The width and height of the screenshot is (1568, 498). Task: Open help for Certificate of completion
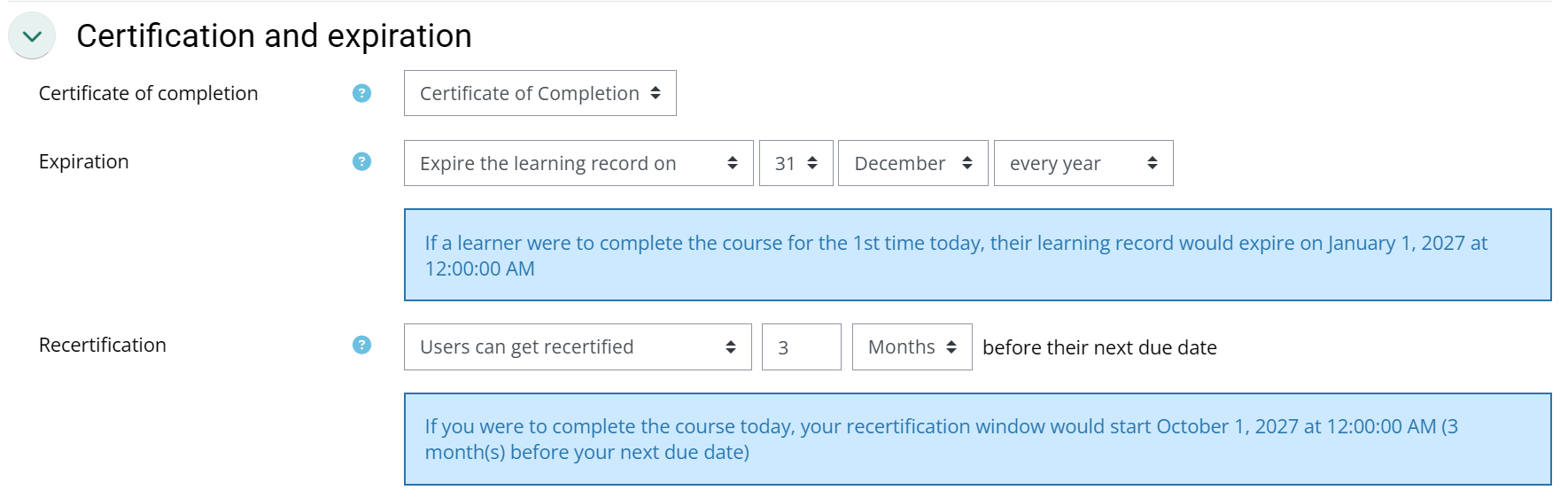point(361,93)
